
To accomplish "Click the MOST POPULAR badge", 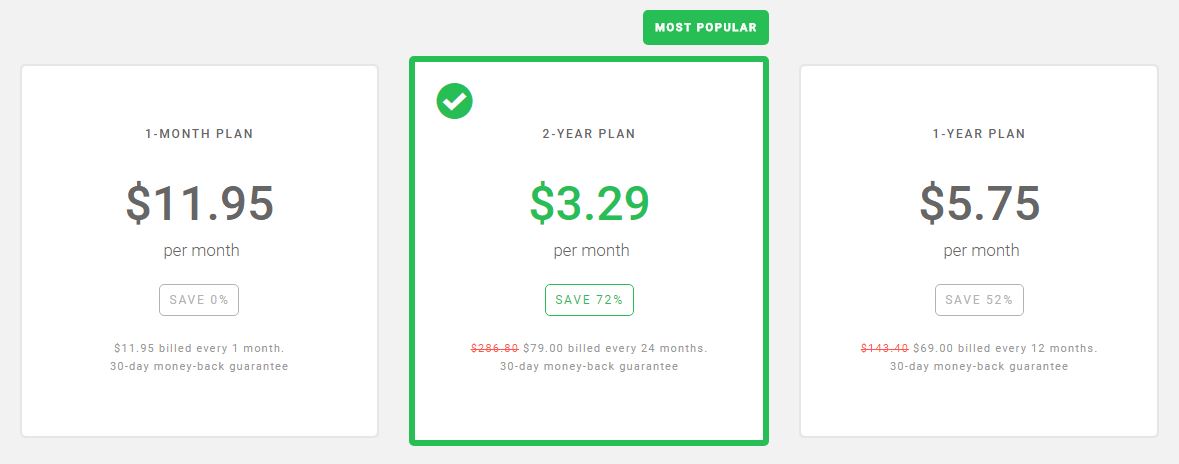I will (x=705, y=28).
